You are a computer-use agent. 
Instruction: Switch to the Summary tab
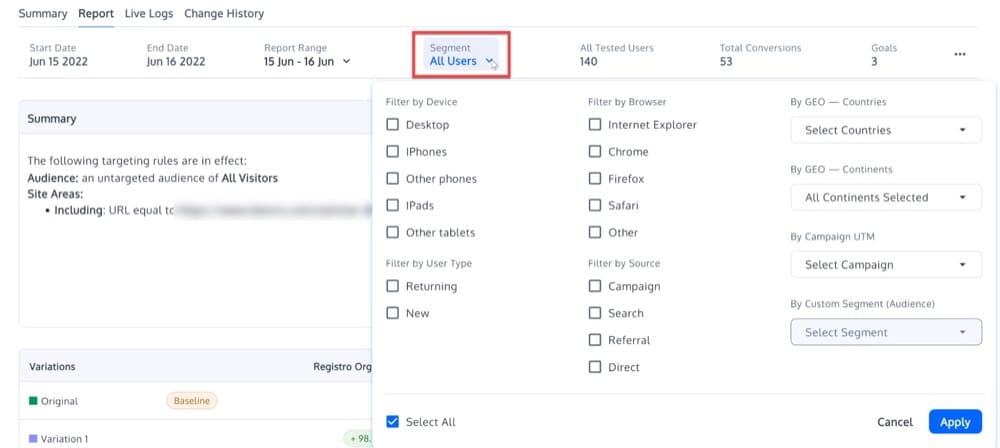pos(43,14)
